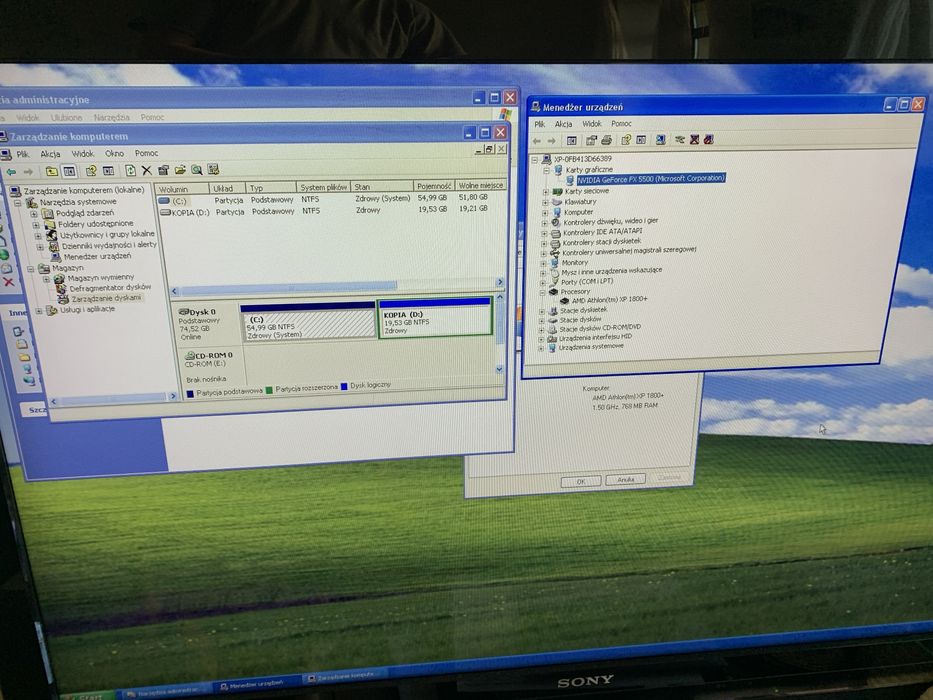Click Disable device icon in Menedżer urządzeń
Screen dimensions: 933x700
[x=709, y=139]
